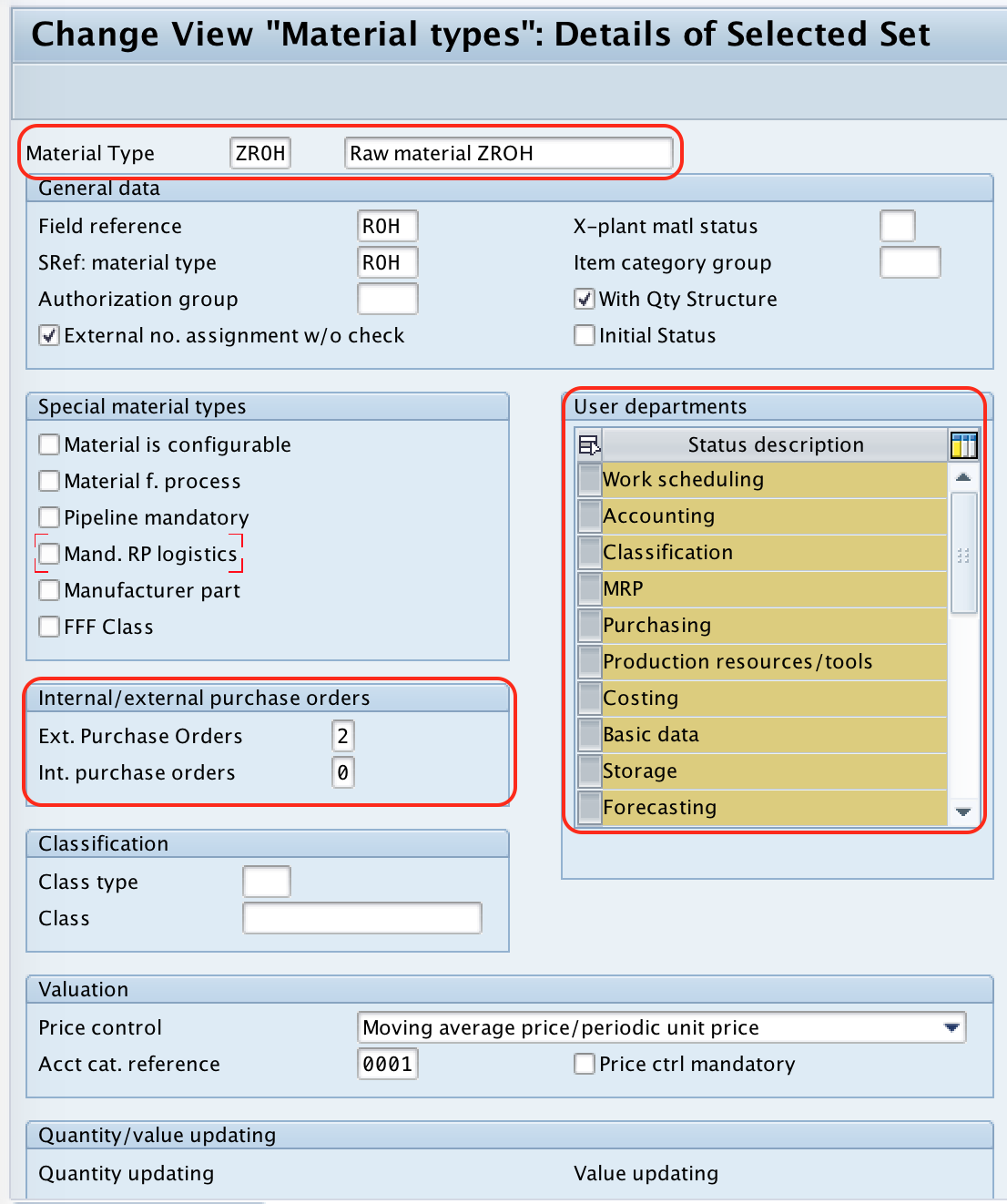Image resolution: width=1007 pixels, height=1204 pixels.
Task: Click the Material Type input field
Action: point(259,152)
